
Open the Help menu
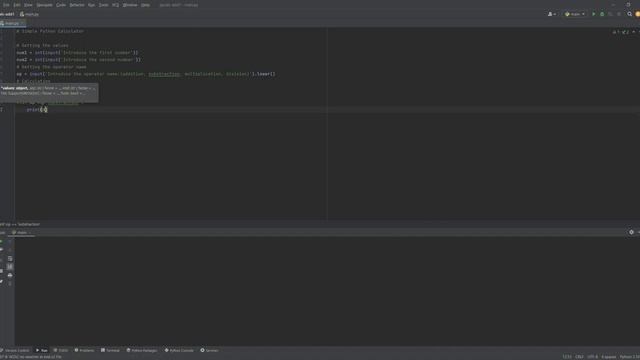(x=145, y=5)
